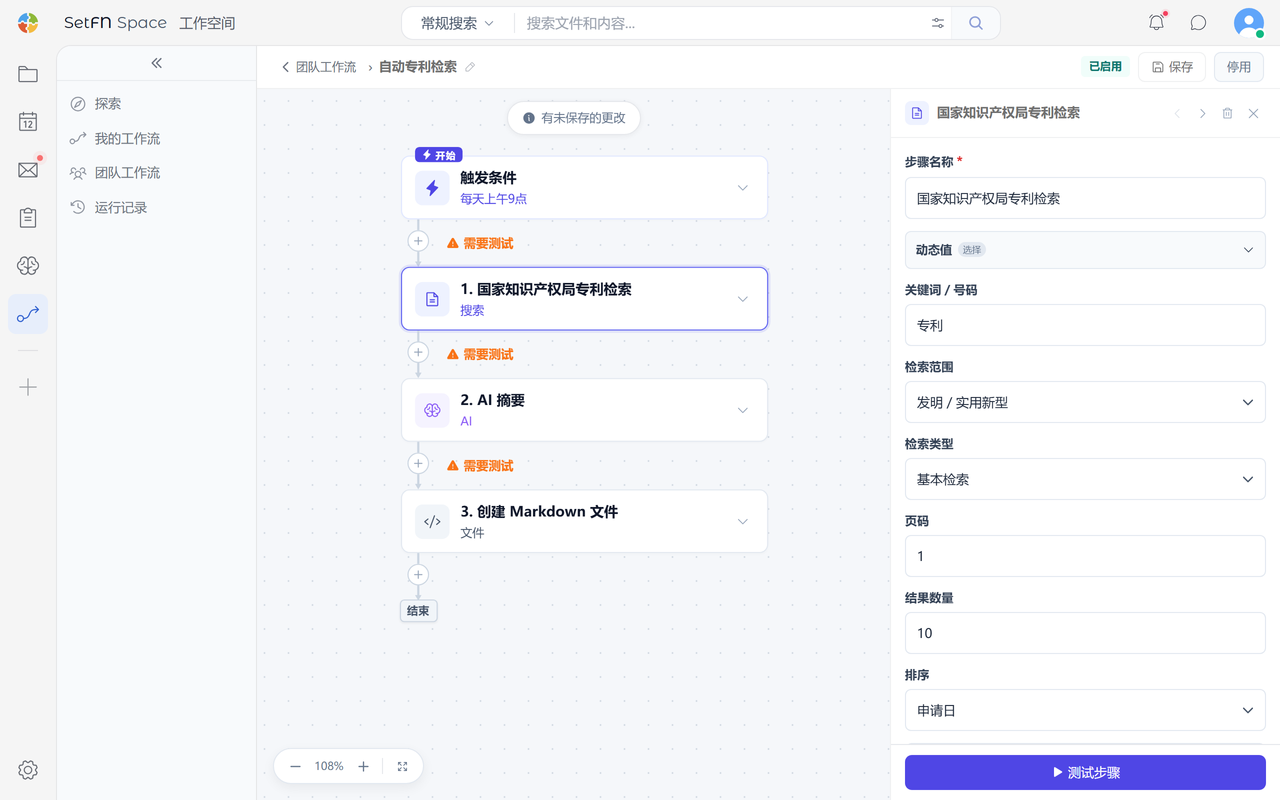Expand the AI 摘要 step card
This screenshot has height=800, width=1280.
point(743,410)
